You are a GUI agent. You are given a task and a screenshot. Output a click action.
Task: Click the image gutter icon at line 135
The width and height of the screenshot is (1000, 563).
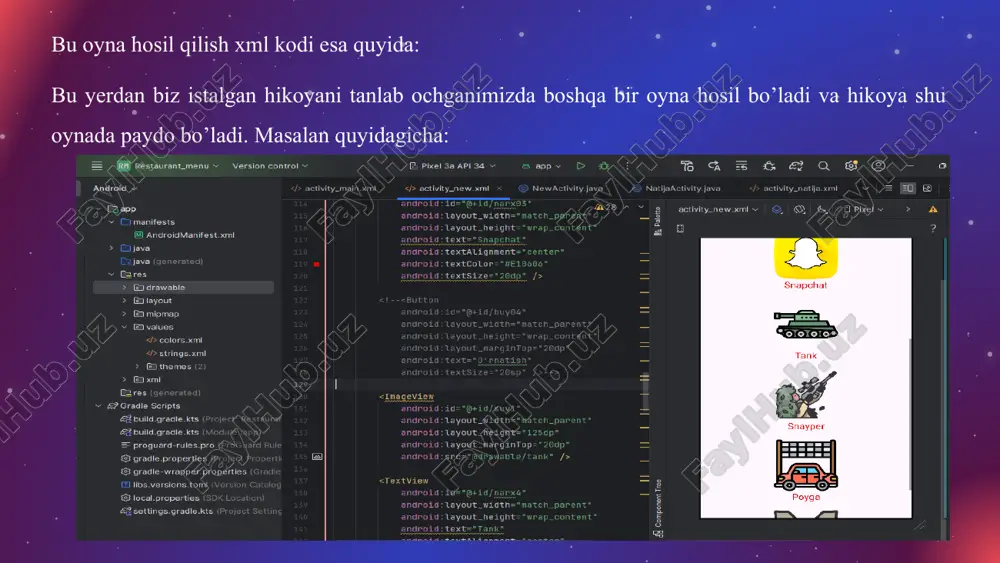[317, 457]
